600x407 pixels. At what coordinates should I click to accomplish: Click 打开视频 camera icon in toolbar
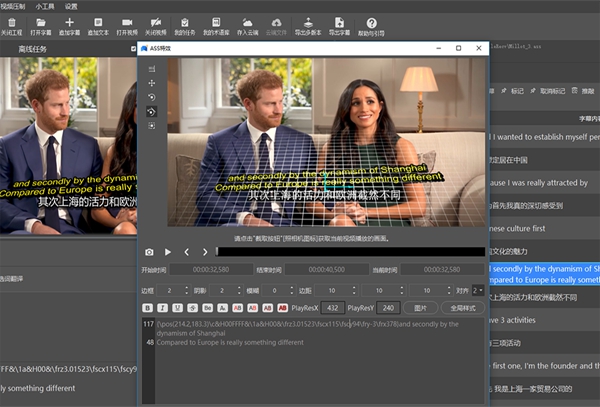pos(125,21)
